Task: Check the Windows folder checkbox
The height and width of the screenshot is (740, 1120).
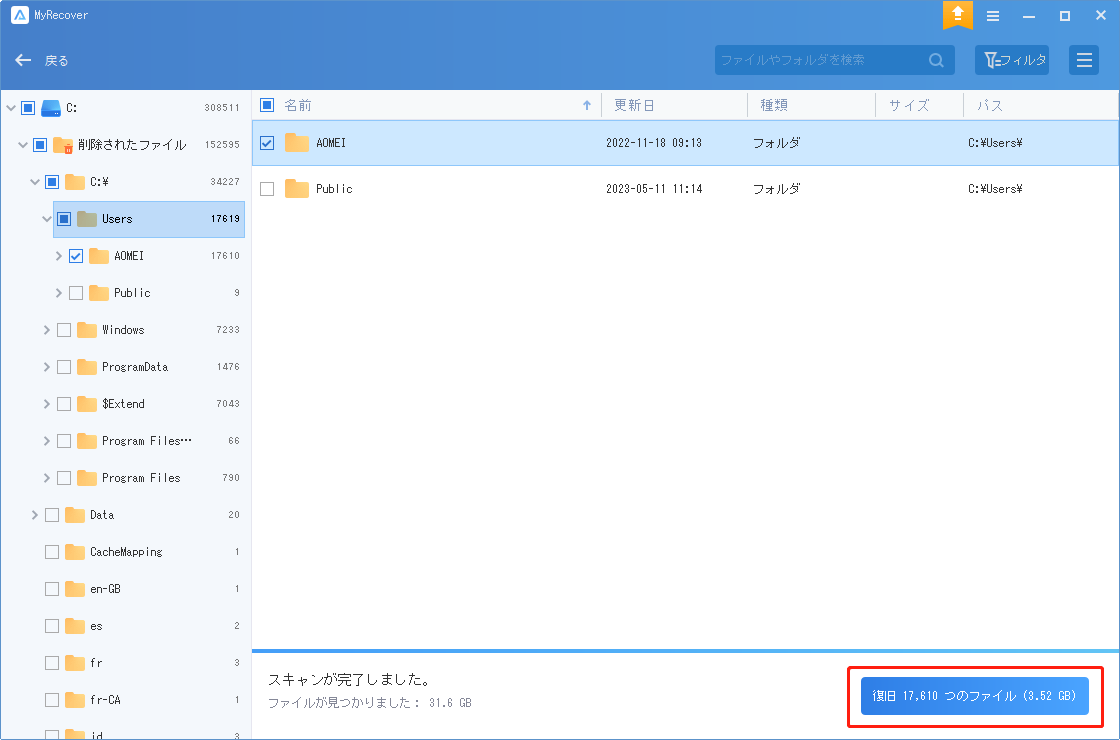Action: (x=64, y=330)
